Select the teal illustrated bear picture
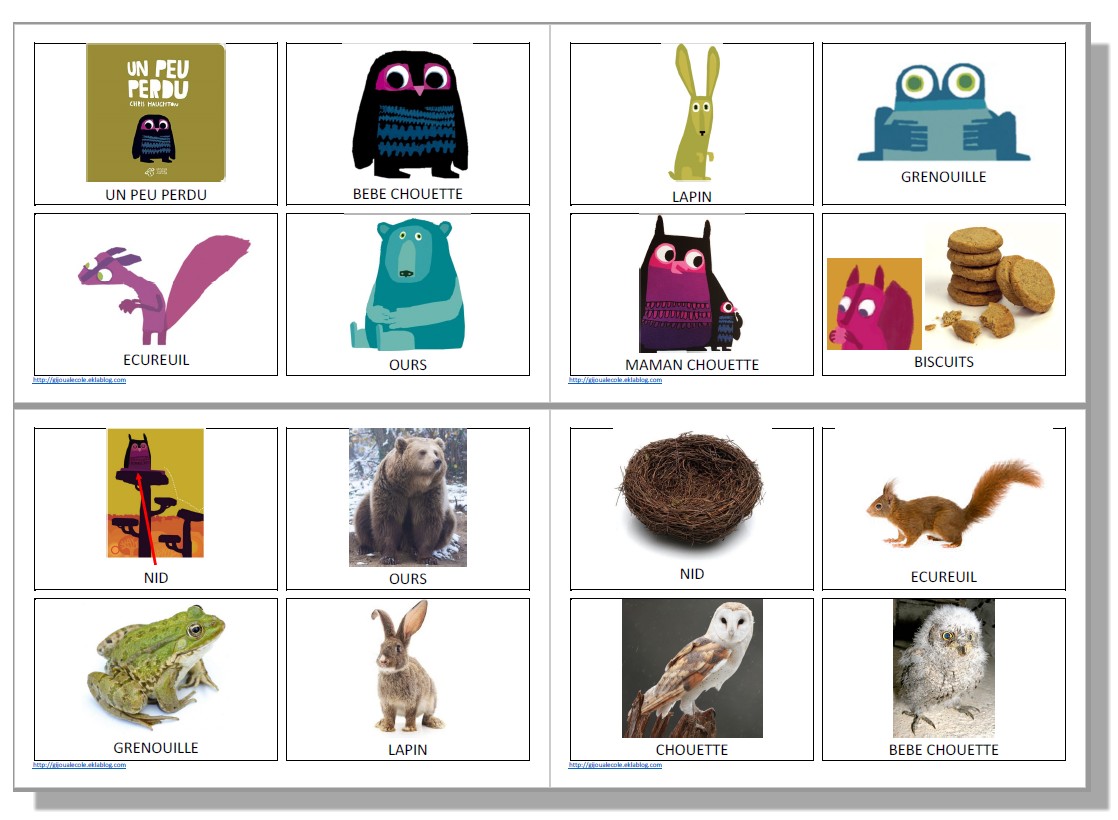The height and width of the screenshot is (820, 1118). click(x=408, y=285)
